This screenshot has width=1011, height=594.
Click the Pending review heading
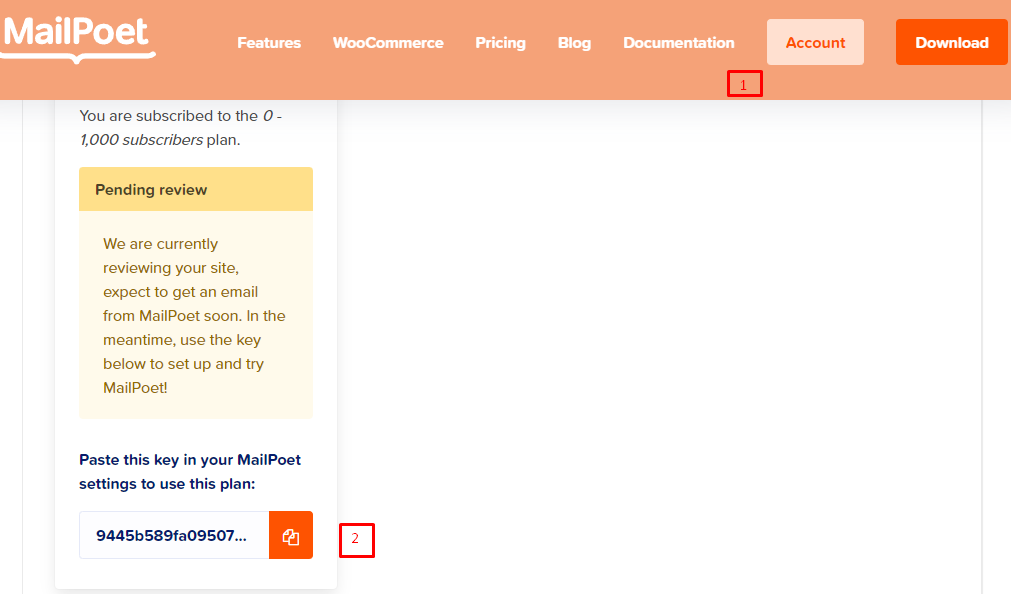[x=151, y=190]
